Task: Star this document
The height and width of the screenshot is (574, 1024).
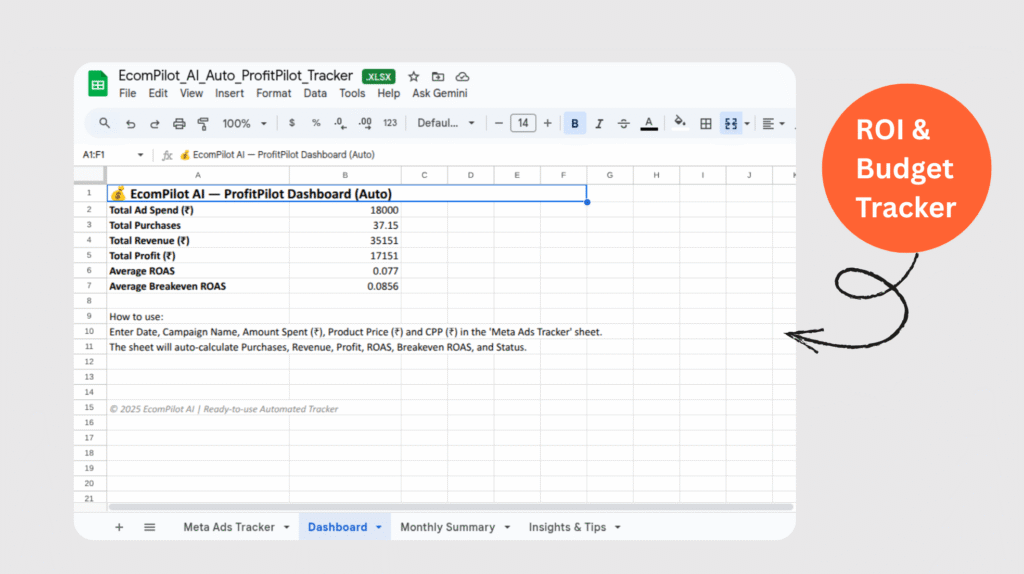Action: pyautogui.click(x=414, y=76)
